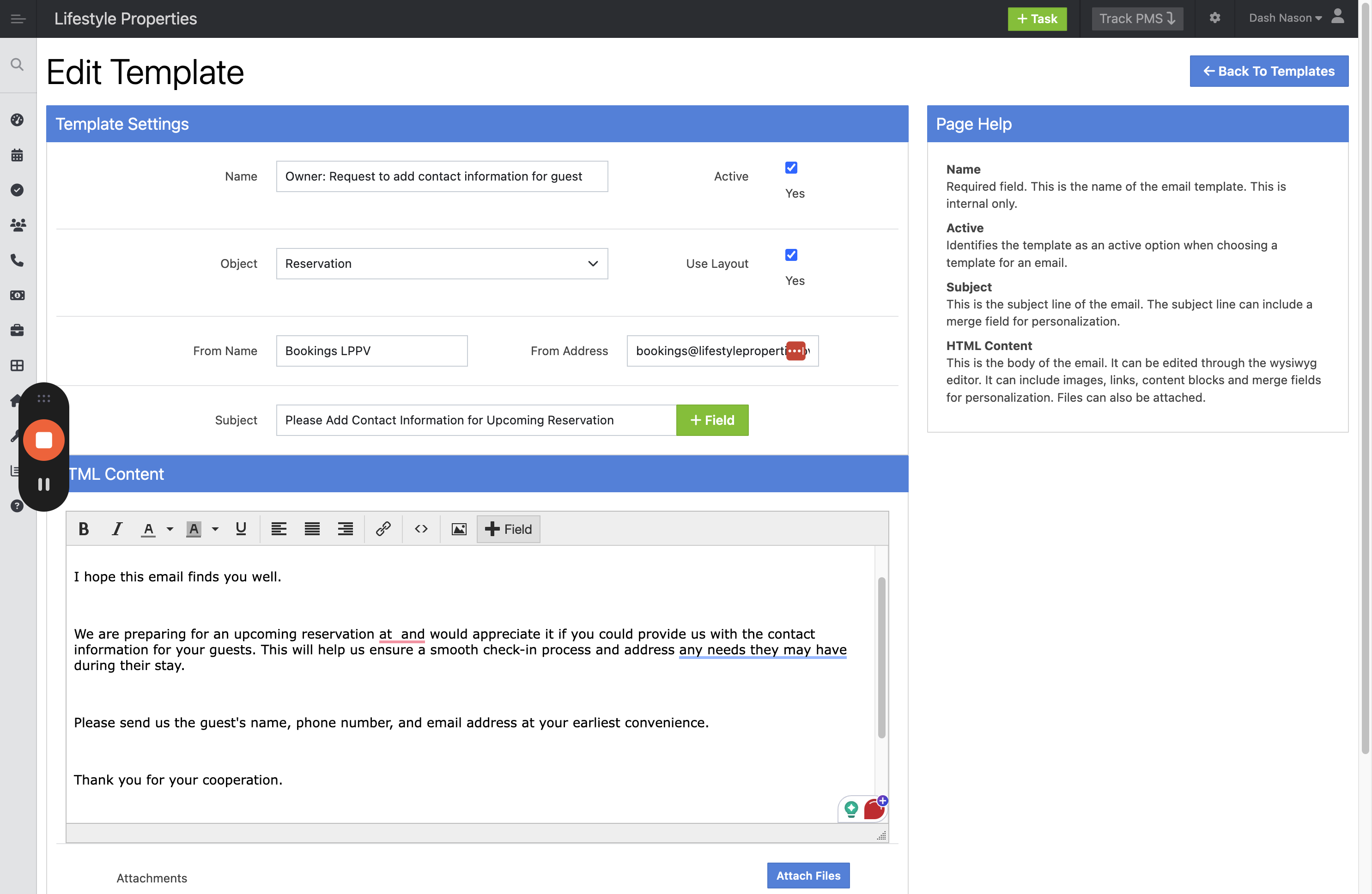Apply underline formatting in the editor

click(x=241, y=529)
